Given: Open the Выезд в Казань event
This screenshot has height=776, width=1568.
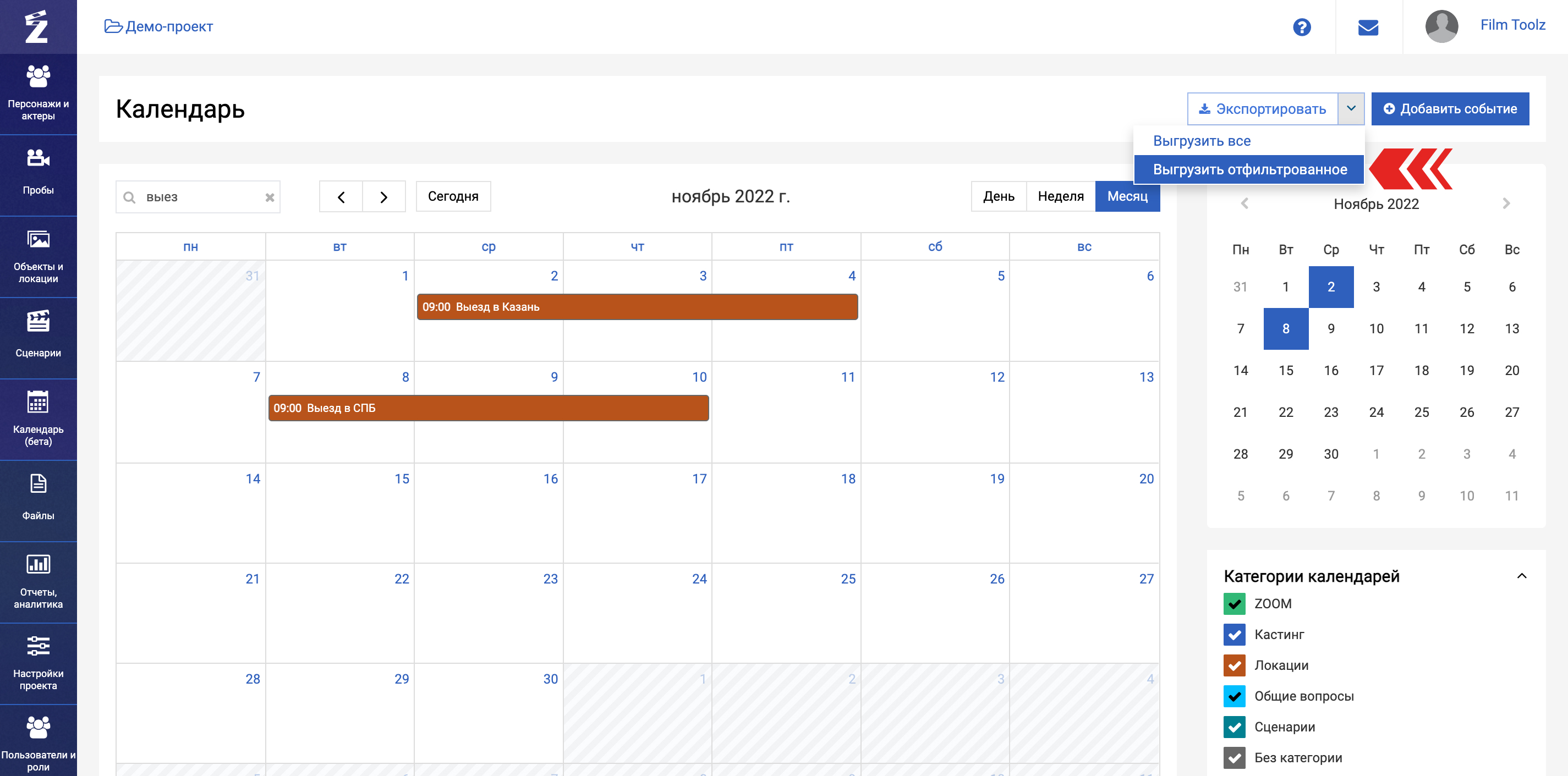Looking at the screenshot, I should 637,307.
